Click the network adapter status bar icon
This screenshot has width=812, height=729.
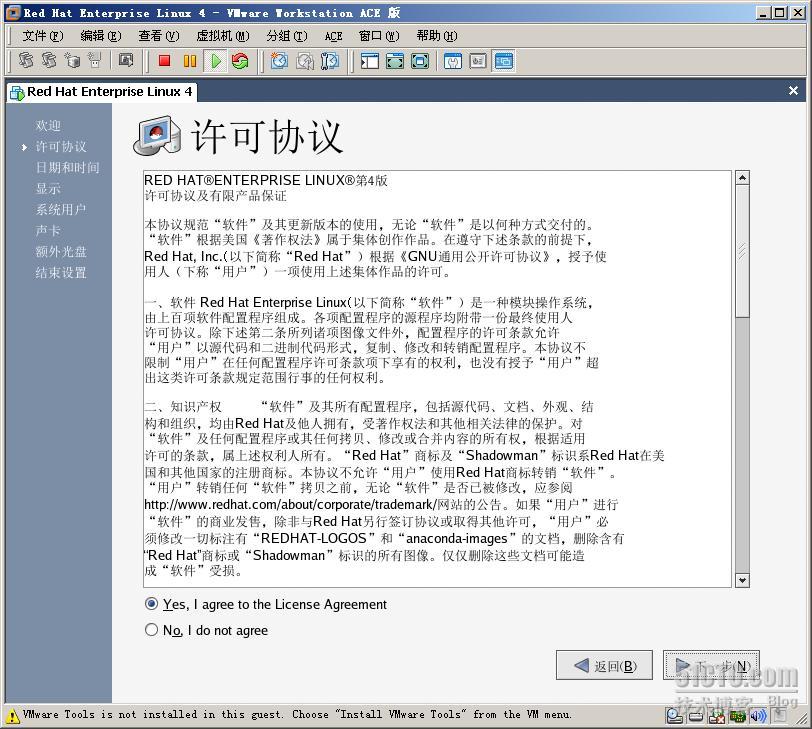pos(737,716)
